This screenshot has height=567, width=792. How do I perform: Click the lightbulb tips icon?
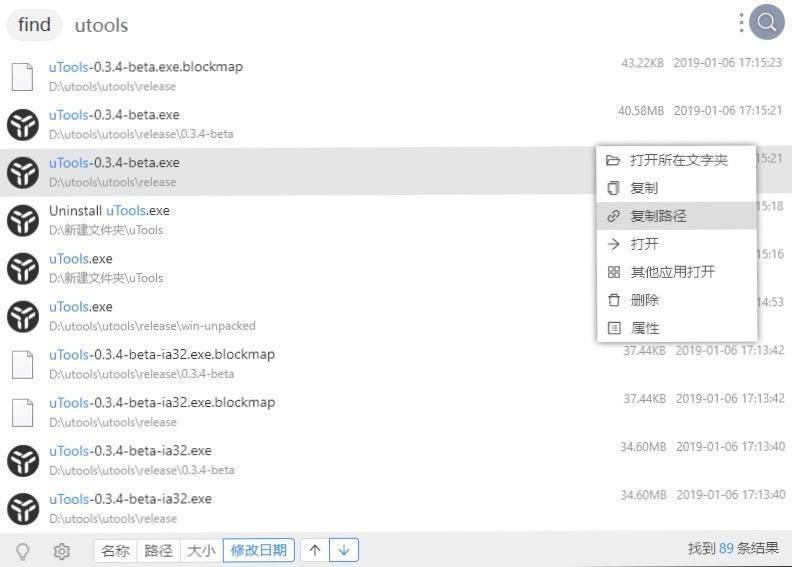22,550
